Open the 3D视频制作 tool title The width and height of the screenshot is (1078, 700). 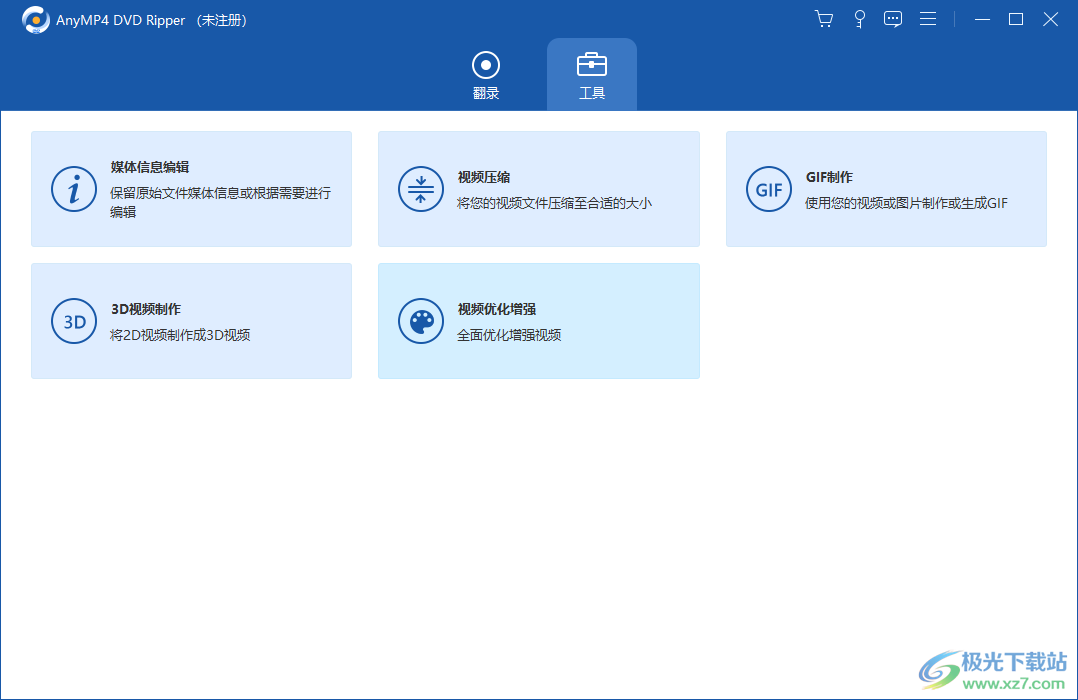(146, 309)
